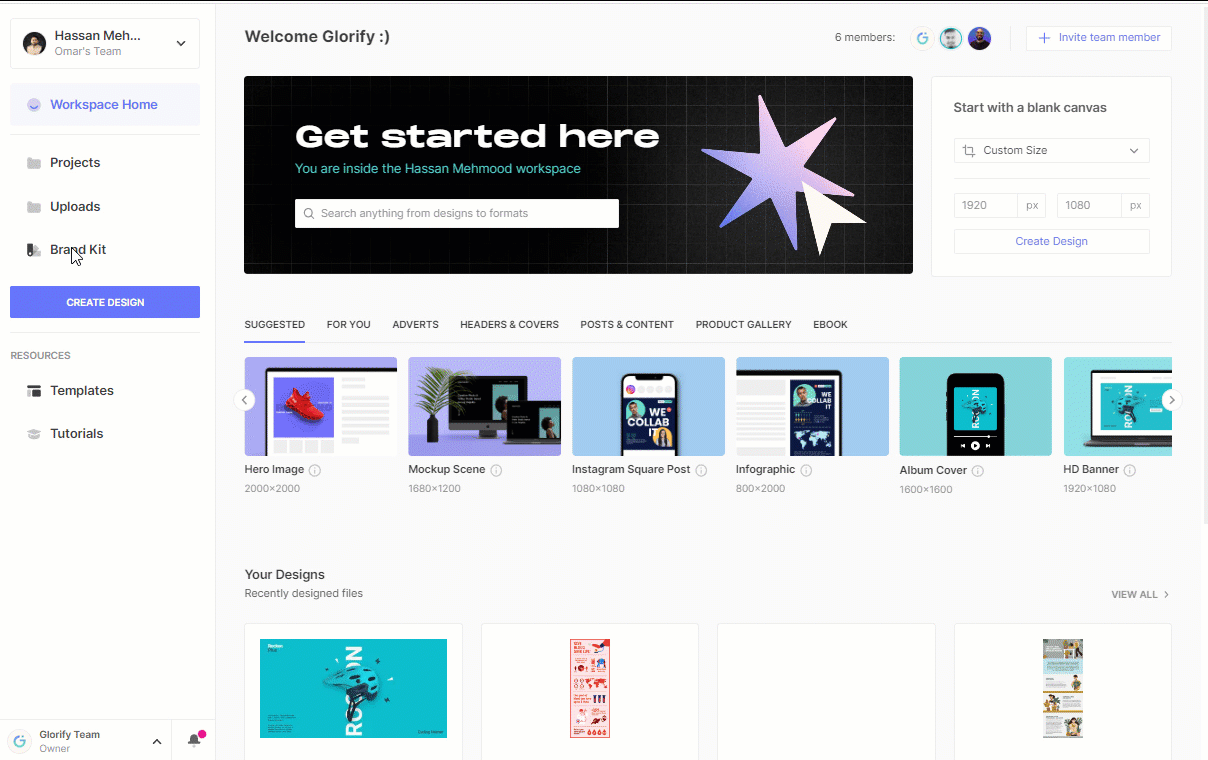Open the Tutorials section
This screenshot has height=760, width=1208.
(x=77, y=433)
